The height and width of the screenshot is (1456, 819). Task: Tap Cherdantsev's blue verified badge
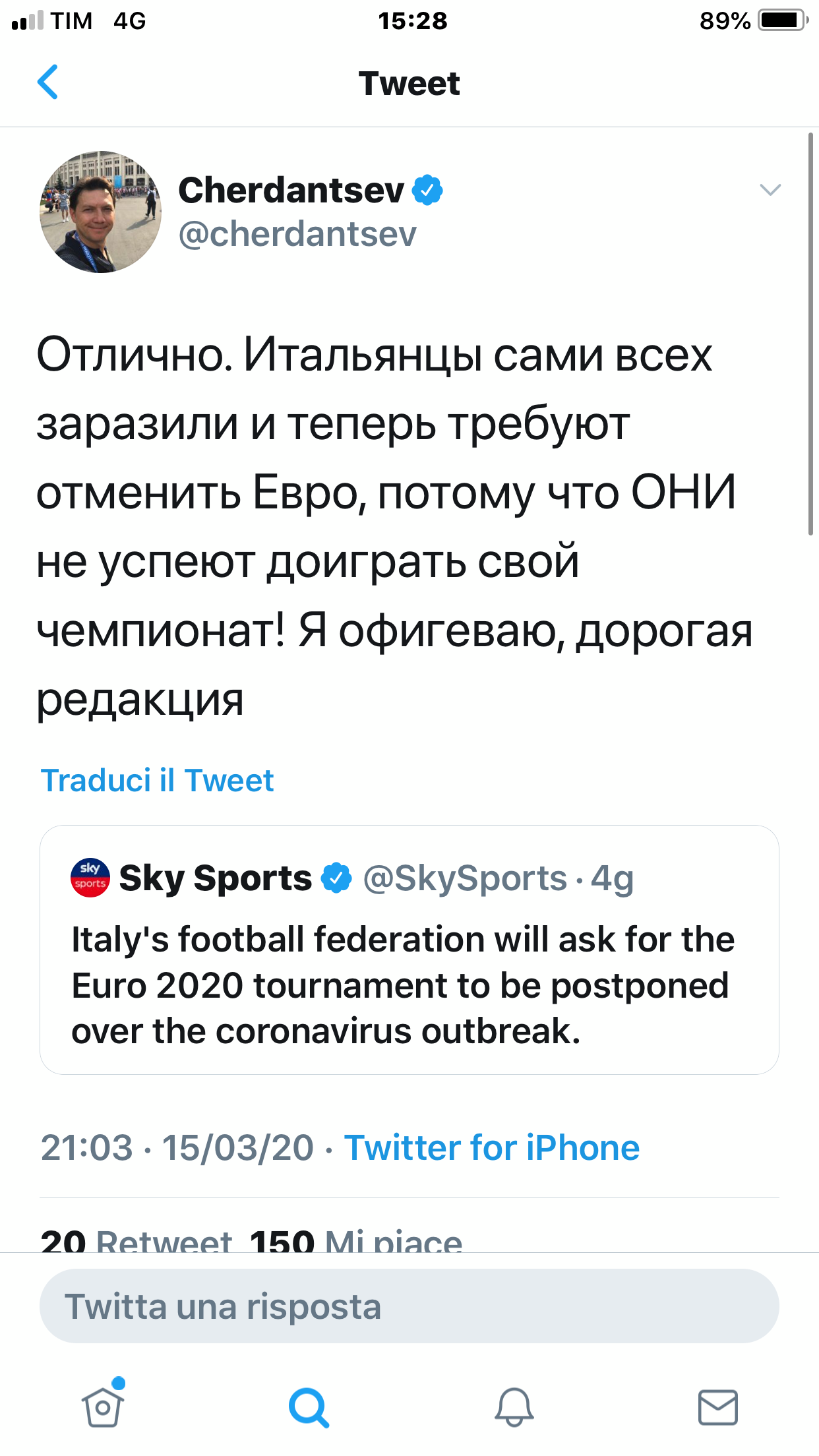pos(427,191)
